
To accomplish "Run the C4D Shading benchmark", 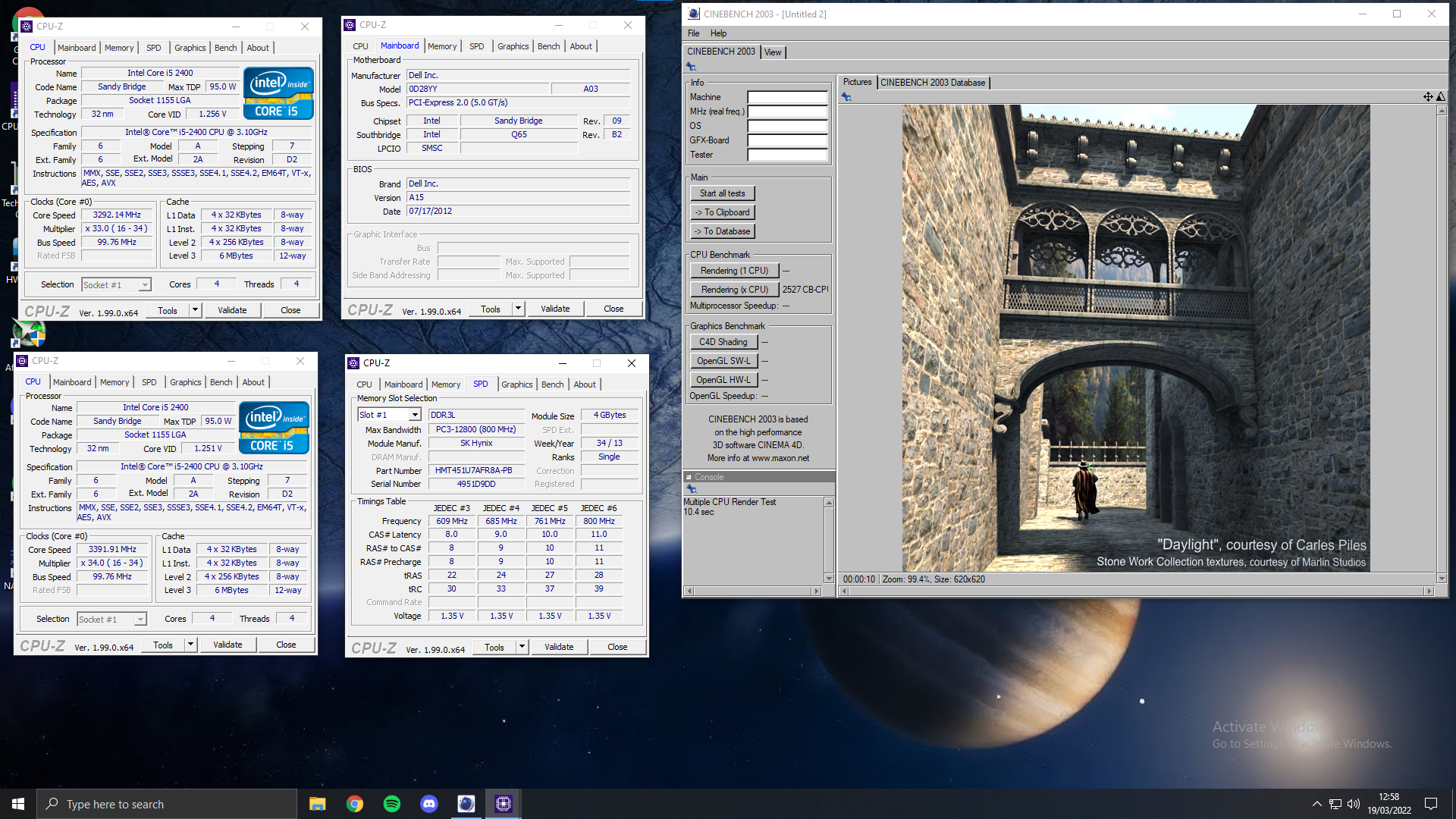I will [723, 342].
